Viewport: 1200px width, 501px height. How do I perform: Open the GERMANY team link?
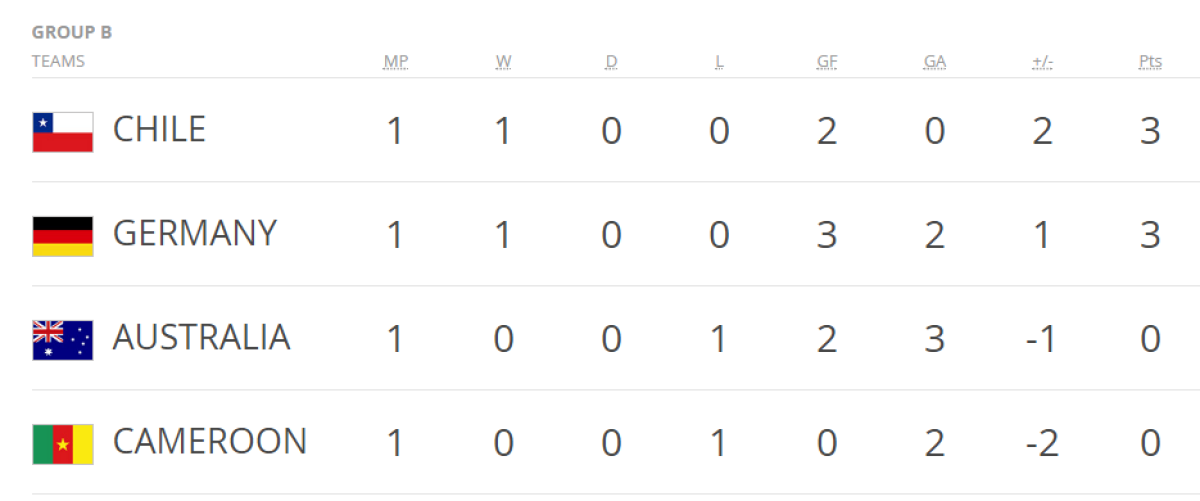tap(194, 234)
